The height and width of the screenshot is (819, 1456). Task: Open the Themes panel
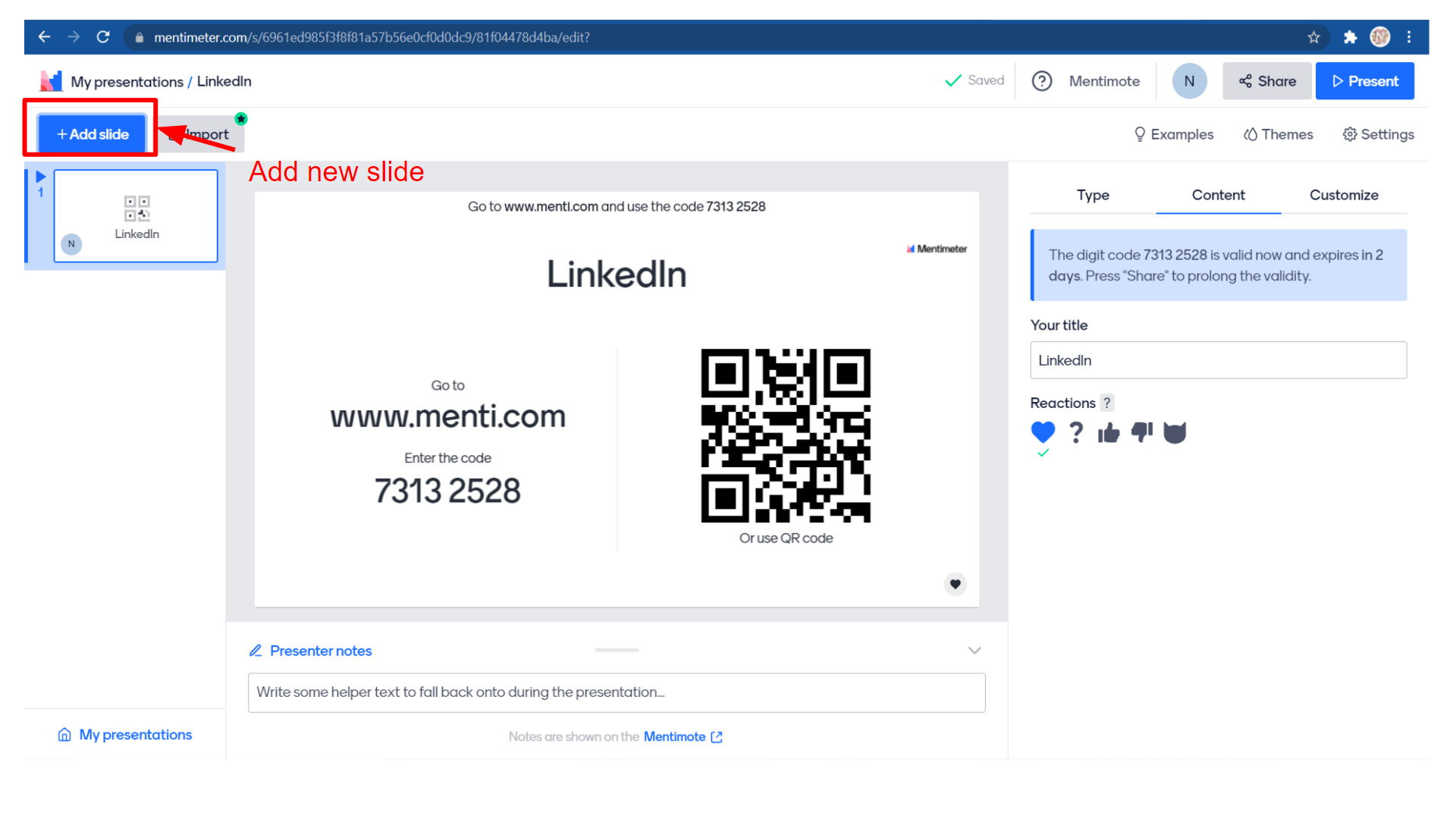point(1279,134)
